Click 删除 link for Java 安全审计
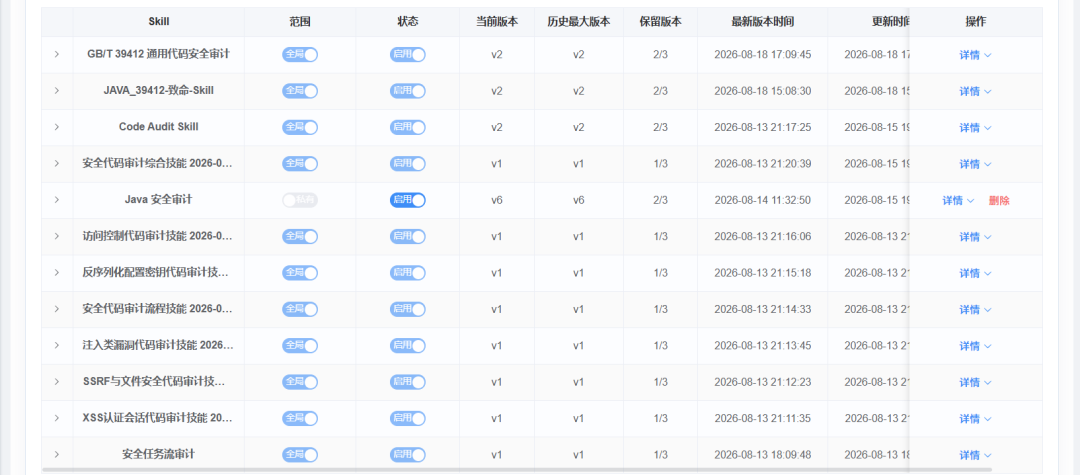Screen dimensions: 1080x475 (x=999, y=200)
